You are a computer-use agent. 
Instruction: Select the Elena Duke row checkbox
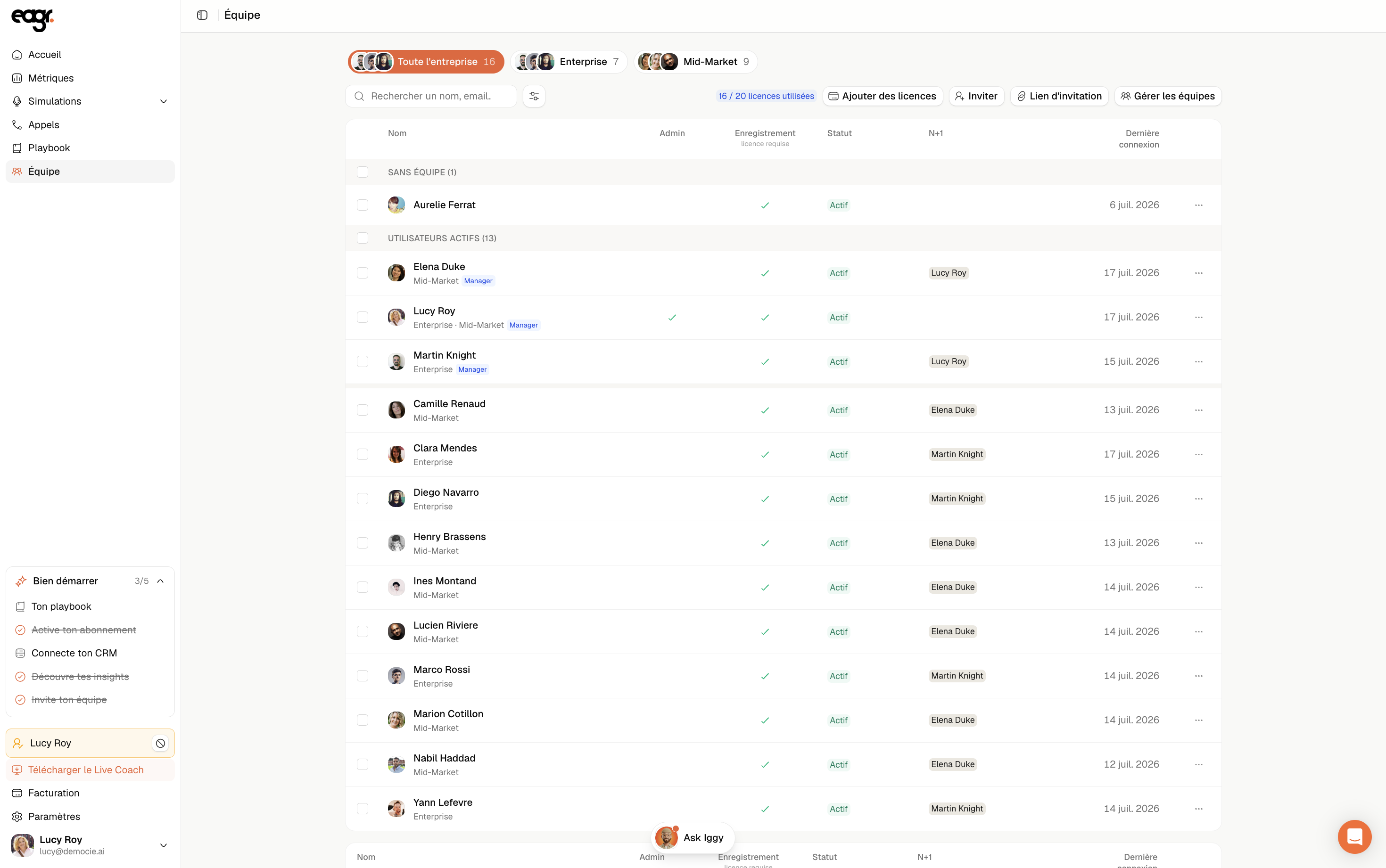tap(362, 273)
